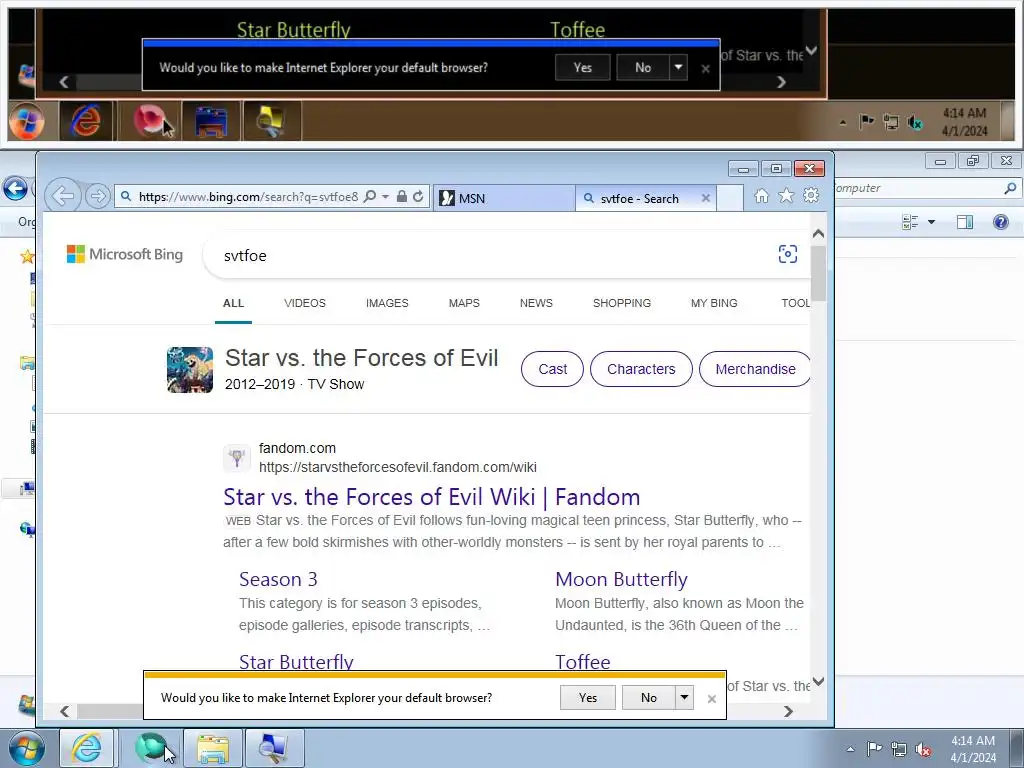Click the address bar search magnifier icon
The image size is (1024, 768).
[x=370, y=196]
